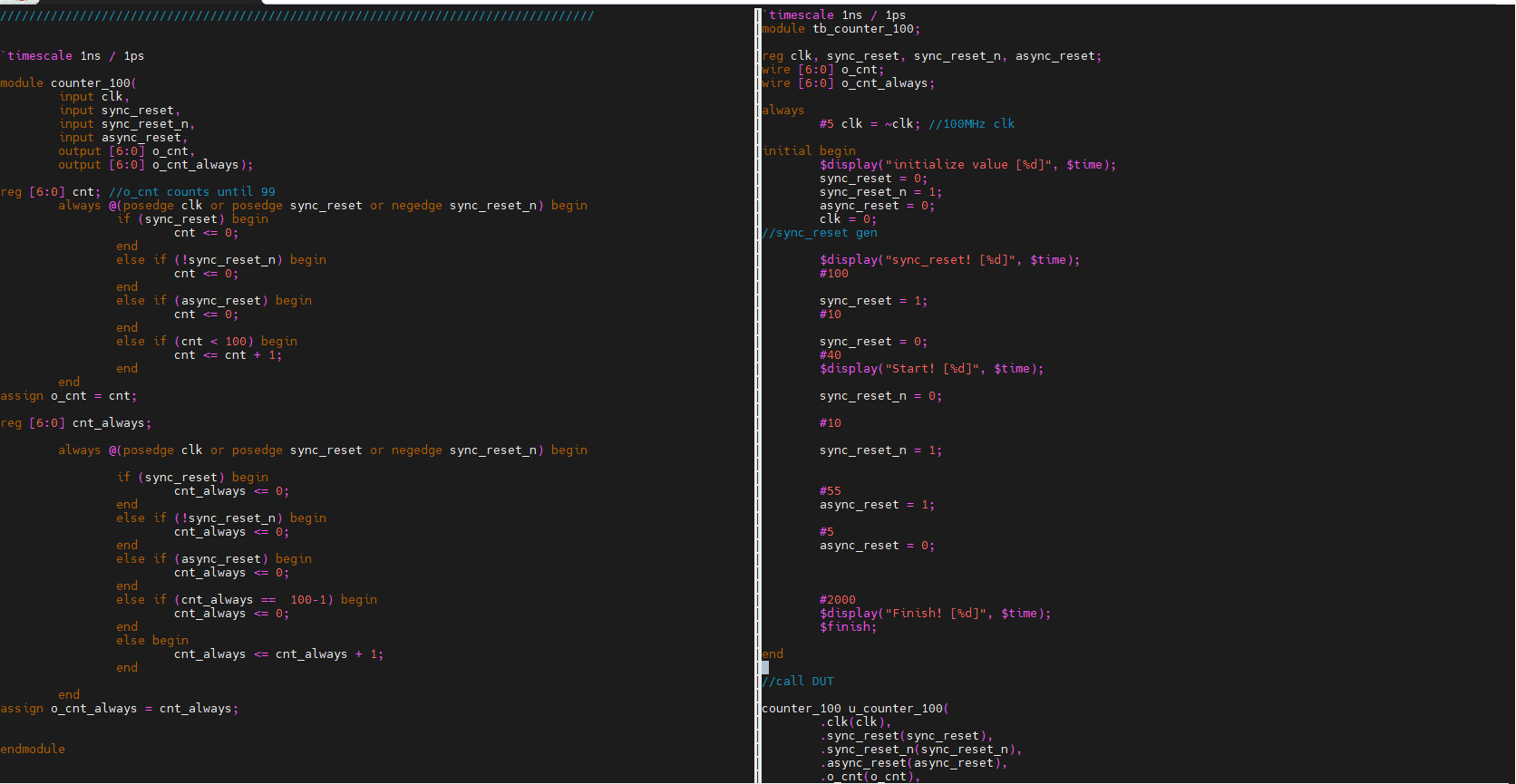Click the '//call DUT' comment

click(x=798, y=682)
